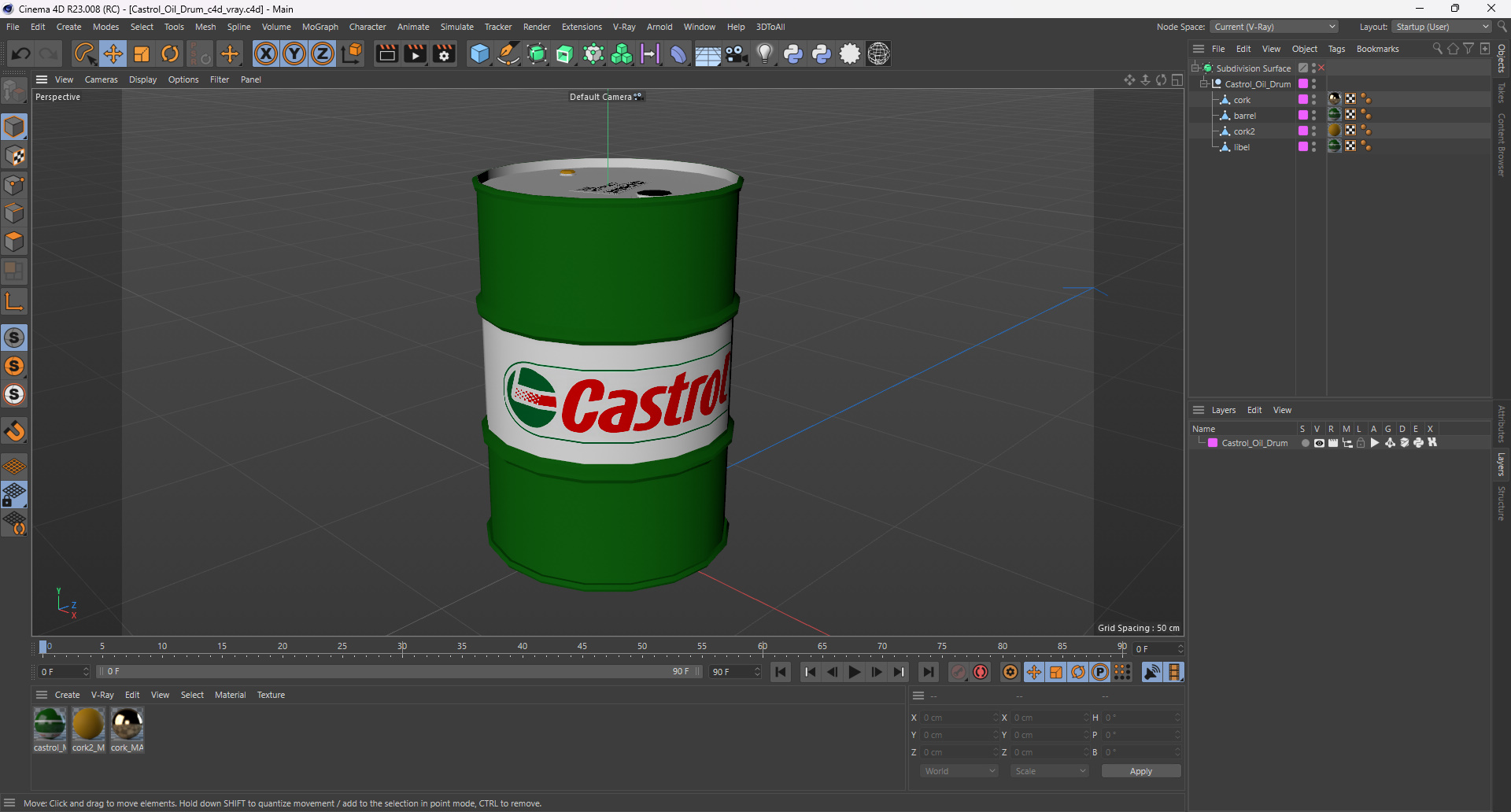Toggle X axis lock
Image resolution: width=1511 pixels, height=812 pixels.
[x=266, y=54]
